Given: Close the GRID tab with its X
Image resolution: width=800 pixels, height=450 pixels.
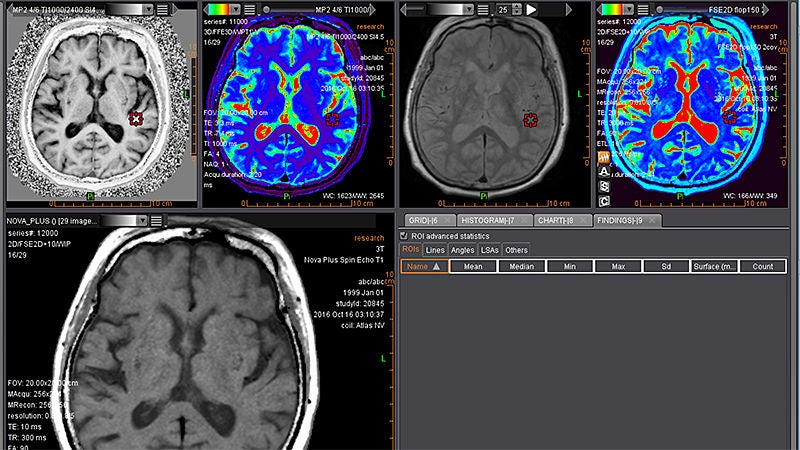Looking at the screenshot, I should 447,220.
